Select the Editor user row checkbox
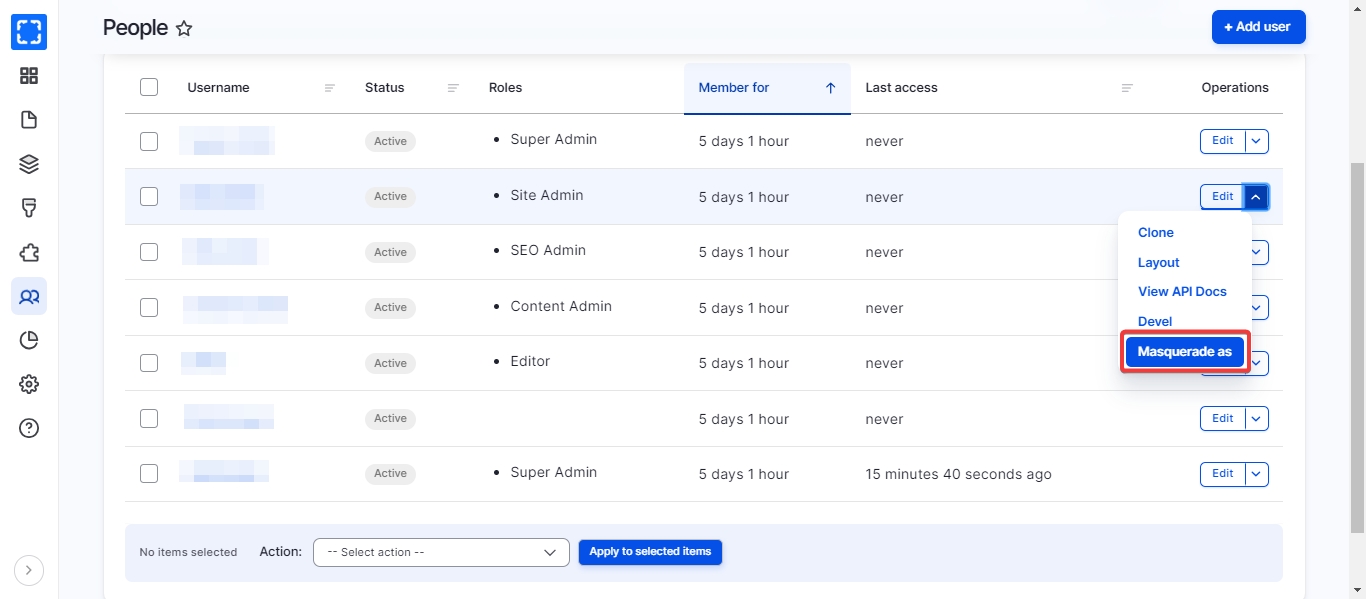Viewport: 1366px width, 599px height. 149,363
